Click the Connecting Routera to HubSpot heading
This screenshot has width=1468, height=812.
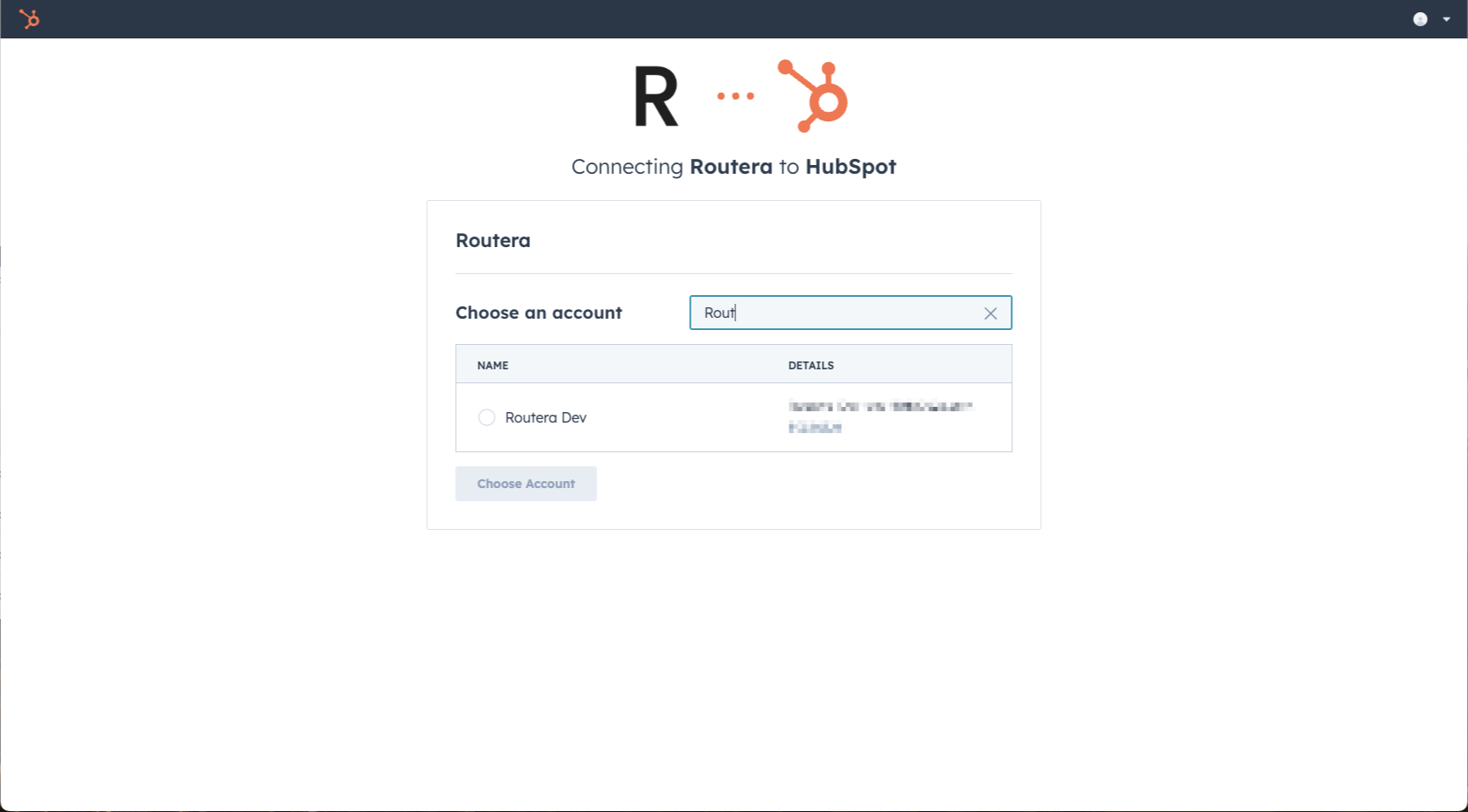pos(734,167)
